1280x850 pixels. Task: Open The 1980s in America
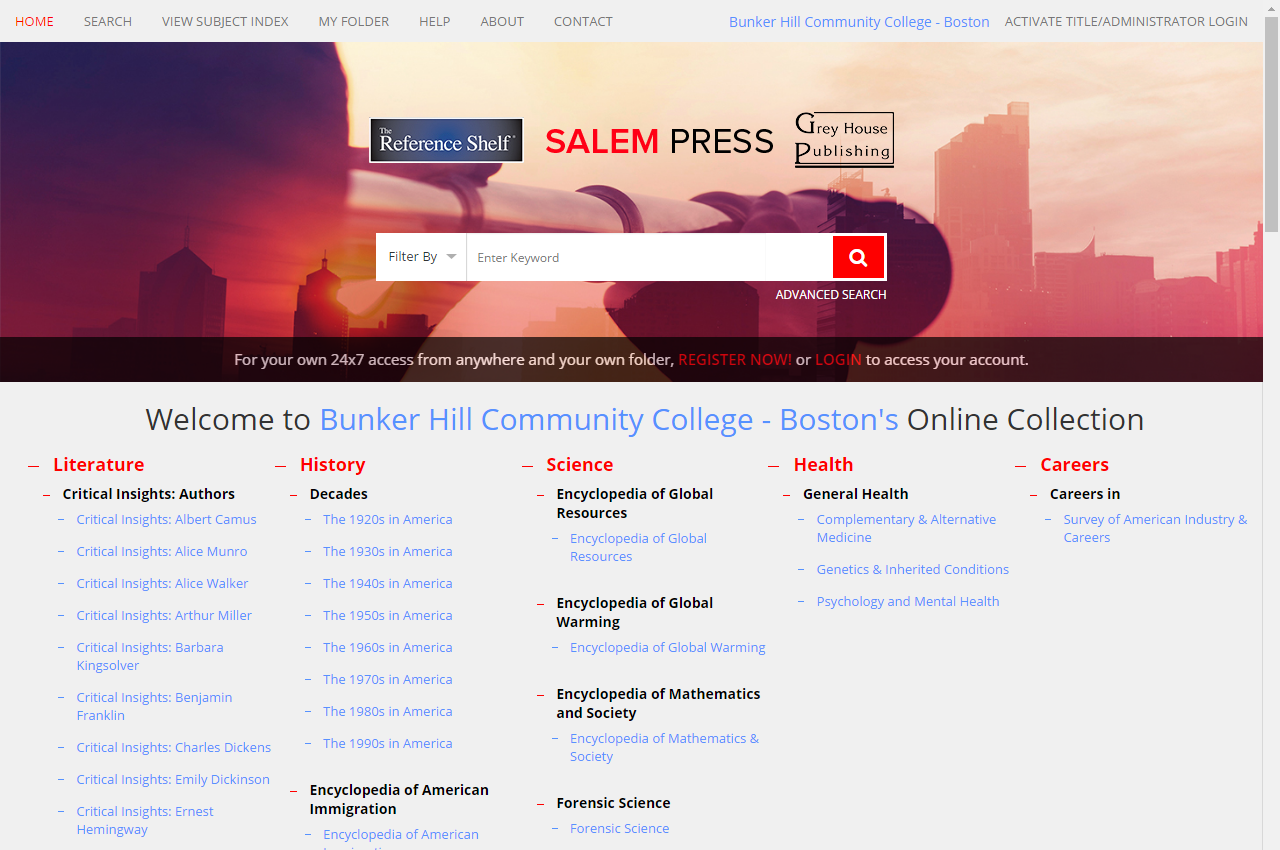[x=388, y=711]
